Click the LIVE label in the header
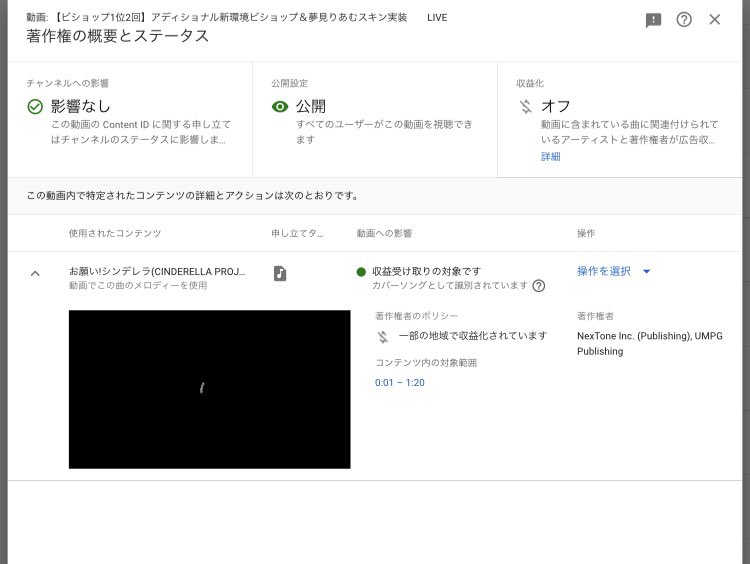This screenshot has width=750, height=564. 437,18
